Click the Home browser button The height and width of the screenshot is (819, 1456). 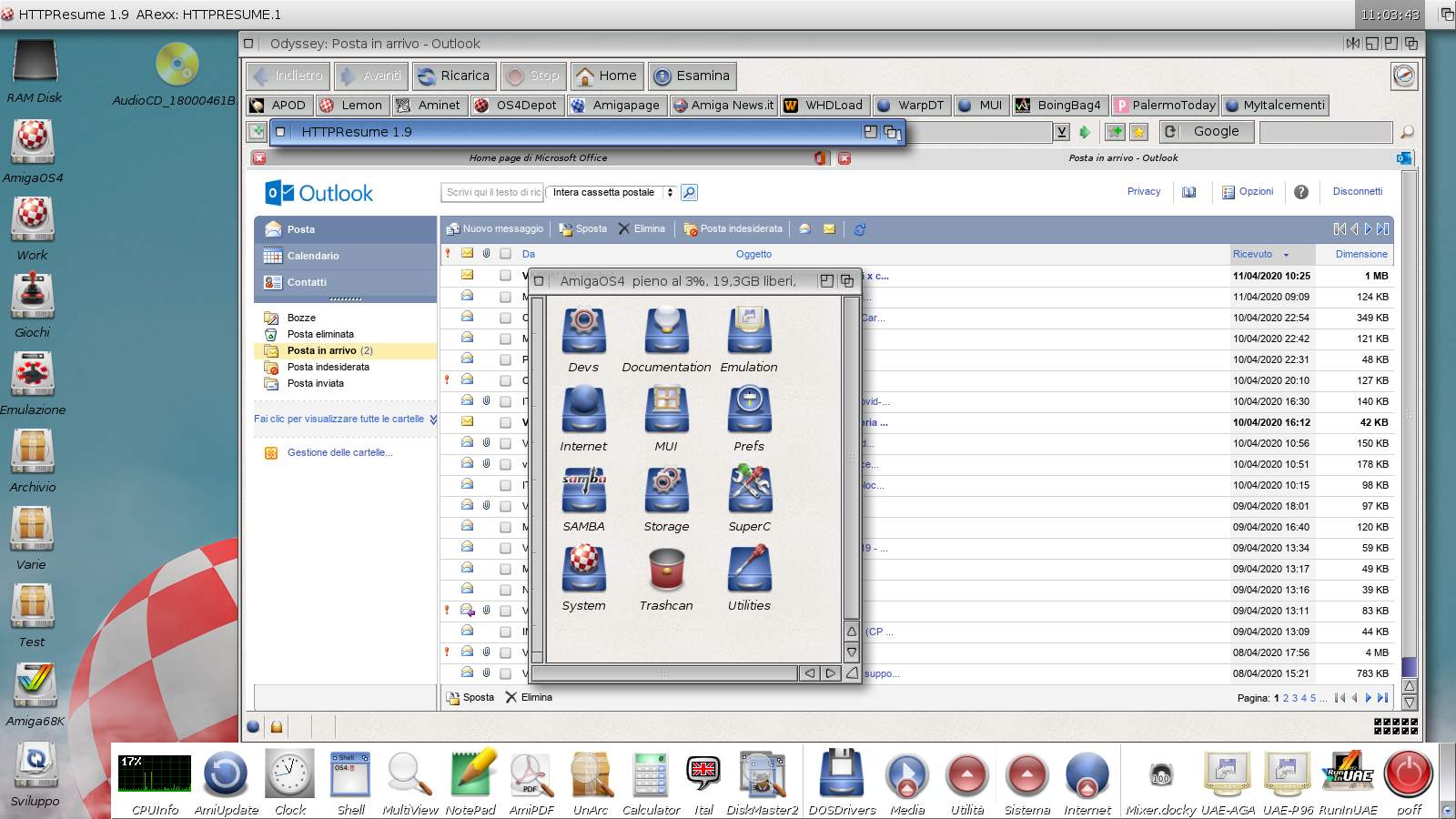(607, 76)
